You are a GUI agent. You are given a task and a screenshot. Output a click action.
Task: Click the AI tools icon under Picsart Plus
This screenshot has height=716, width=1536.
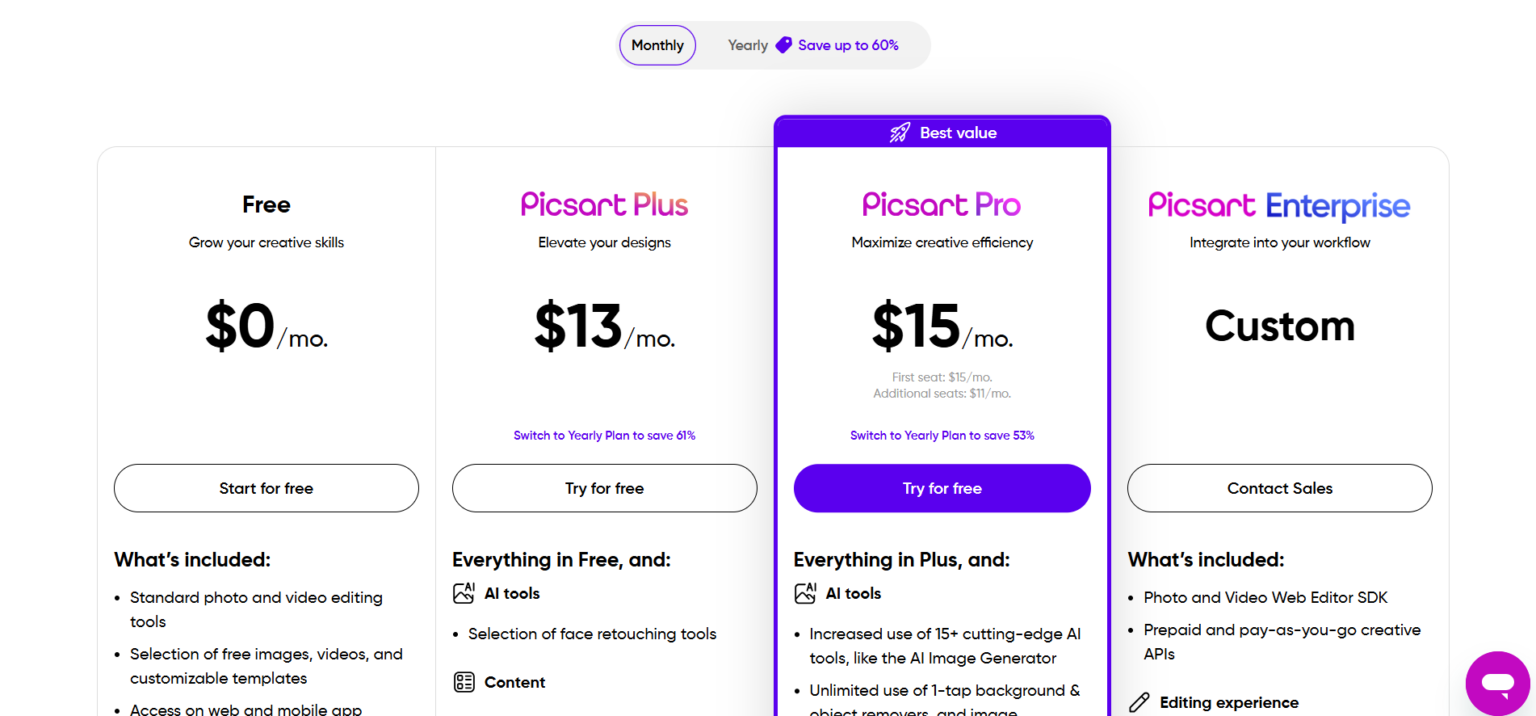(464, 592)
